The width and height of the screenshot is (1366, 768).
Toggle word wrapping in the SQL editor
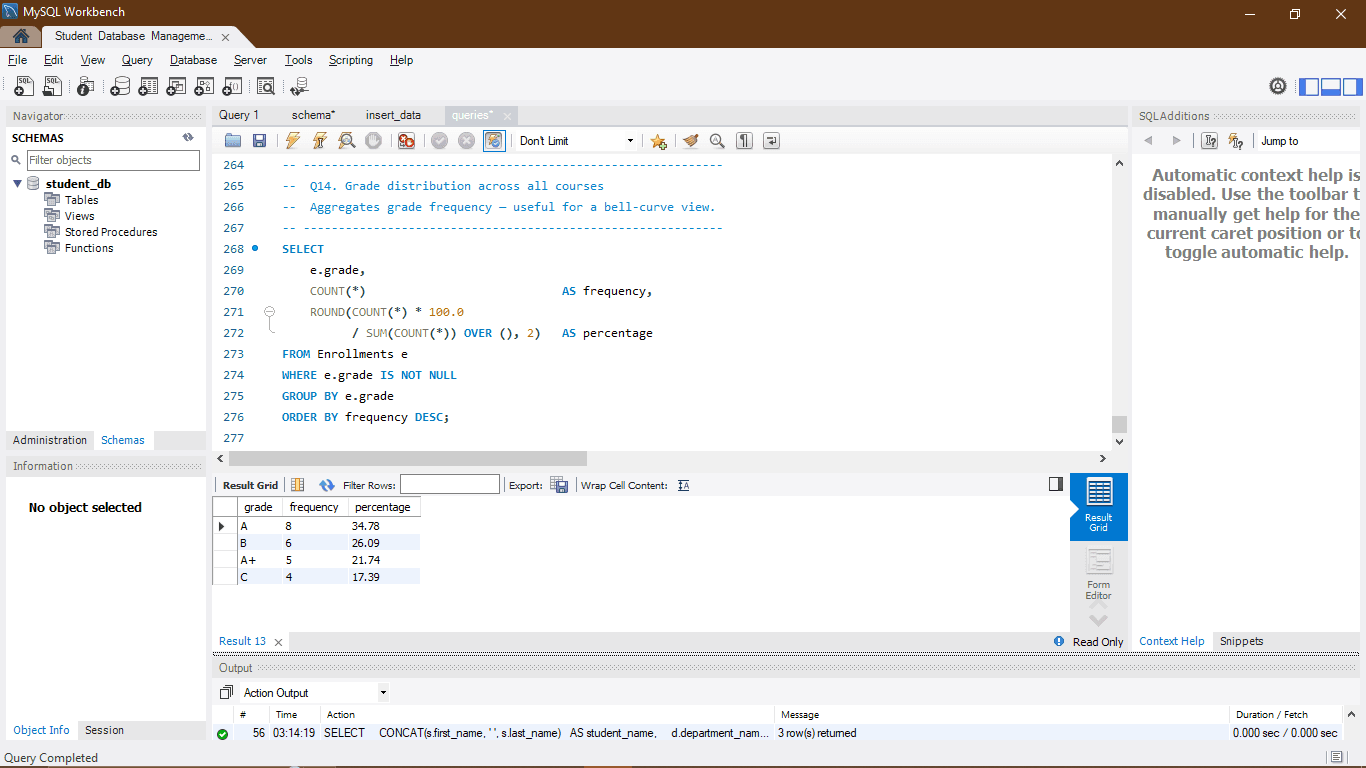coord(771,141)
